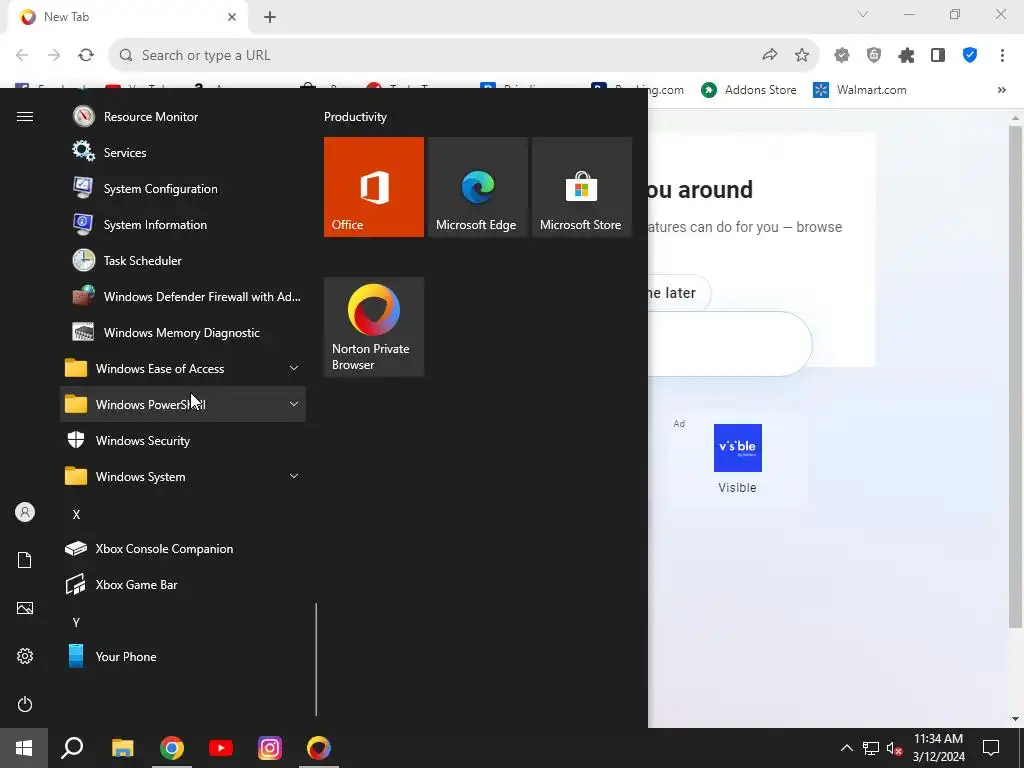Show hidden system tray icons
Viewport: 1024px width, 768px height.
tap(846, 748)
